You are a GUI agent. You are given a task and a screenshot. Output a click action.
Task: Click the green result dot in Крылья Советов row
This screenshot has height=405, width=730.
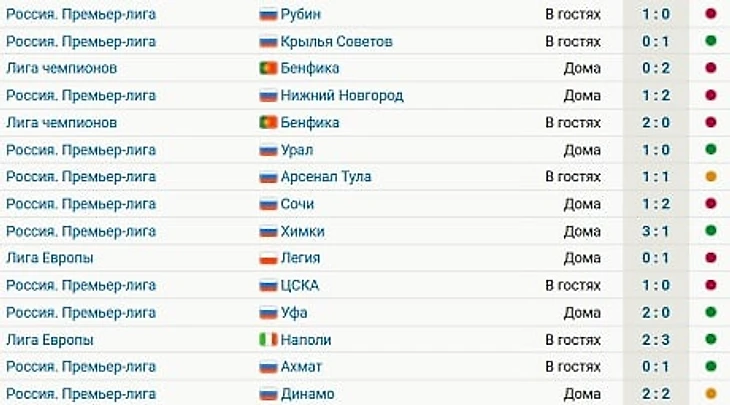(710, 41)
